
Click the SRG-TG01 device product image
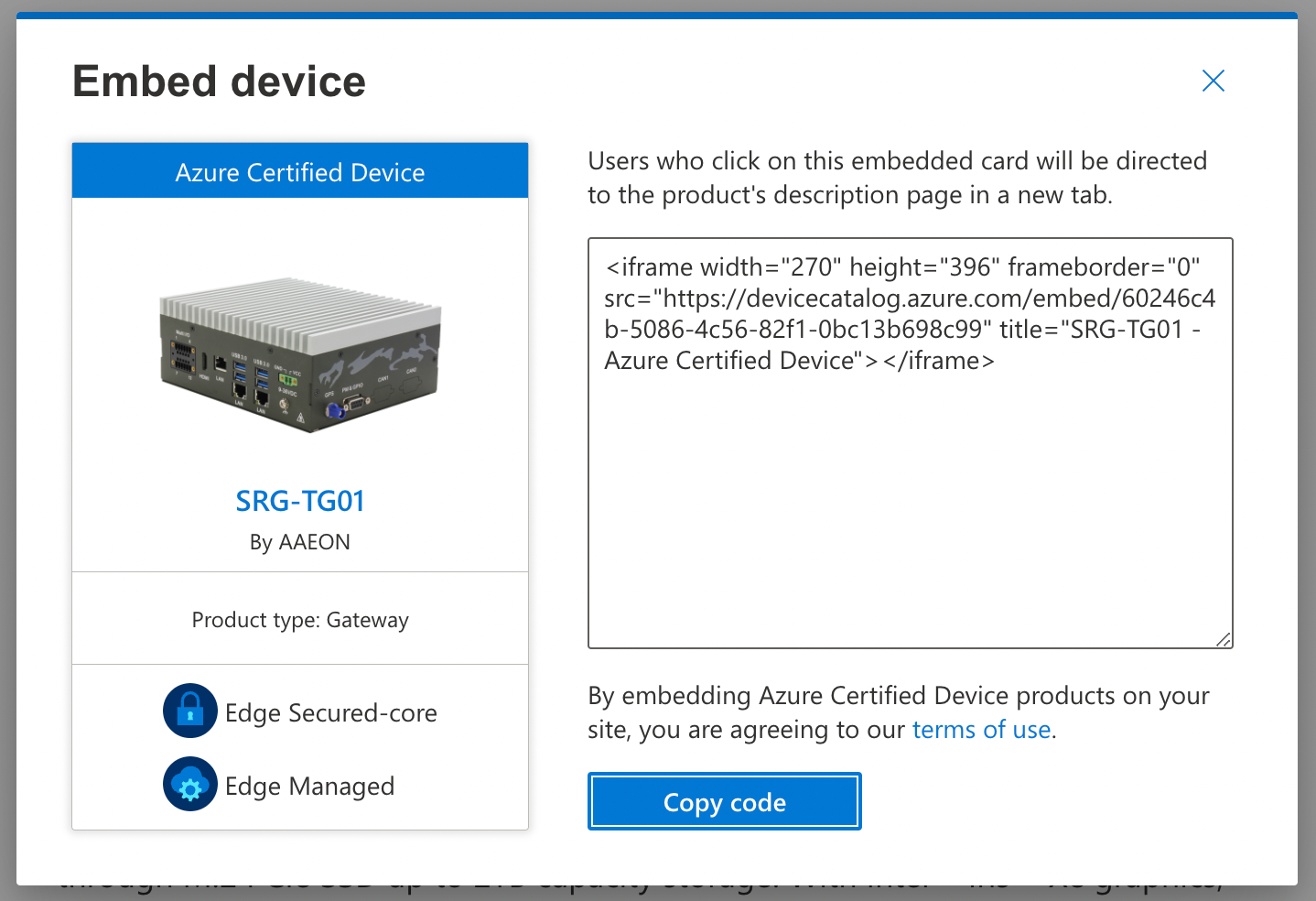tap(300, 353)
